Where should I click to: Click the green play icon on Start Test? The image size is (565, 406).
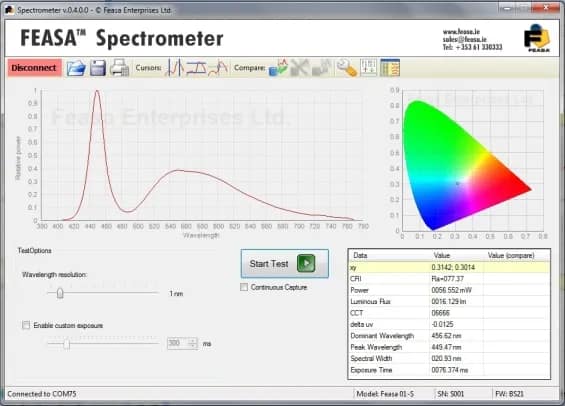306,263
